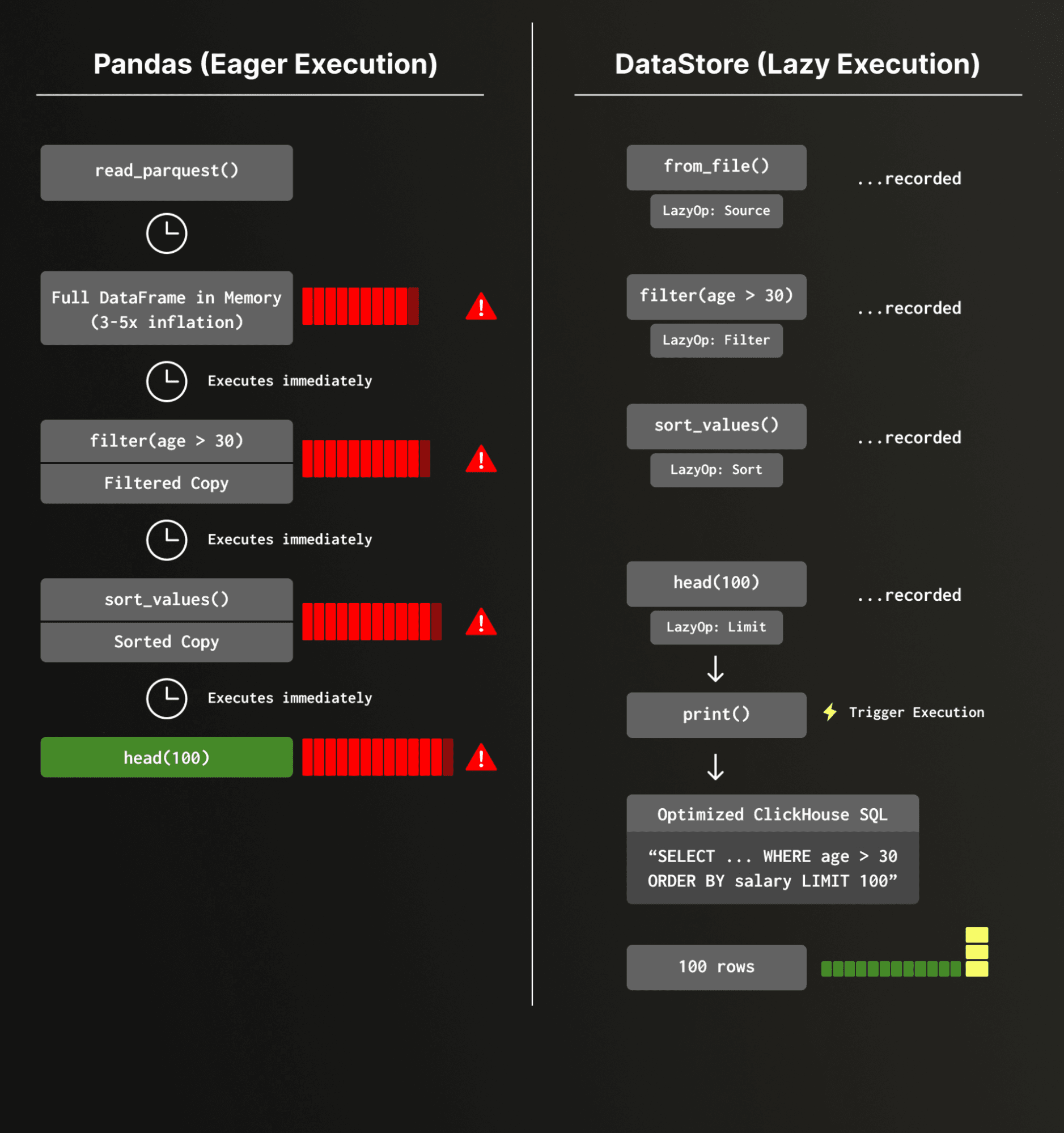Click the Optimized ClickHouse SQL header
This screenshot has width=1064, height=1133.
(x=772, y=814)
